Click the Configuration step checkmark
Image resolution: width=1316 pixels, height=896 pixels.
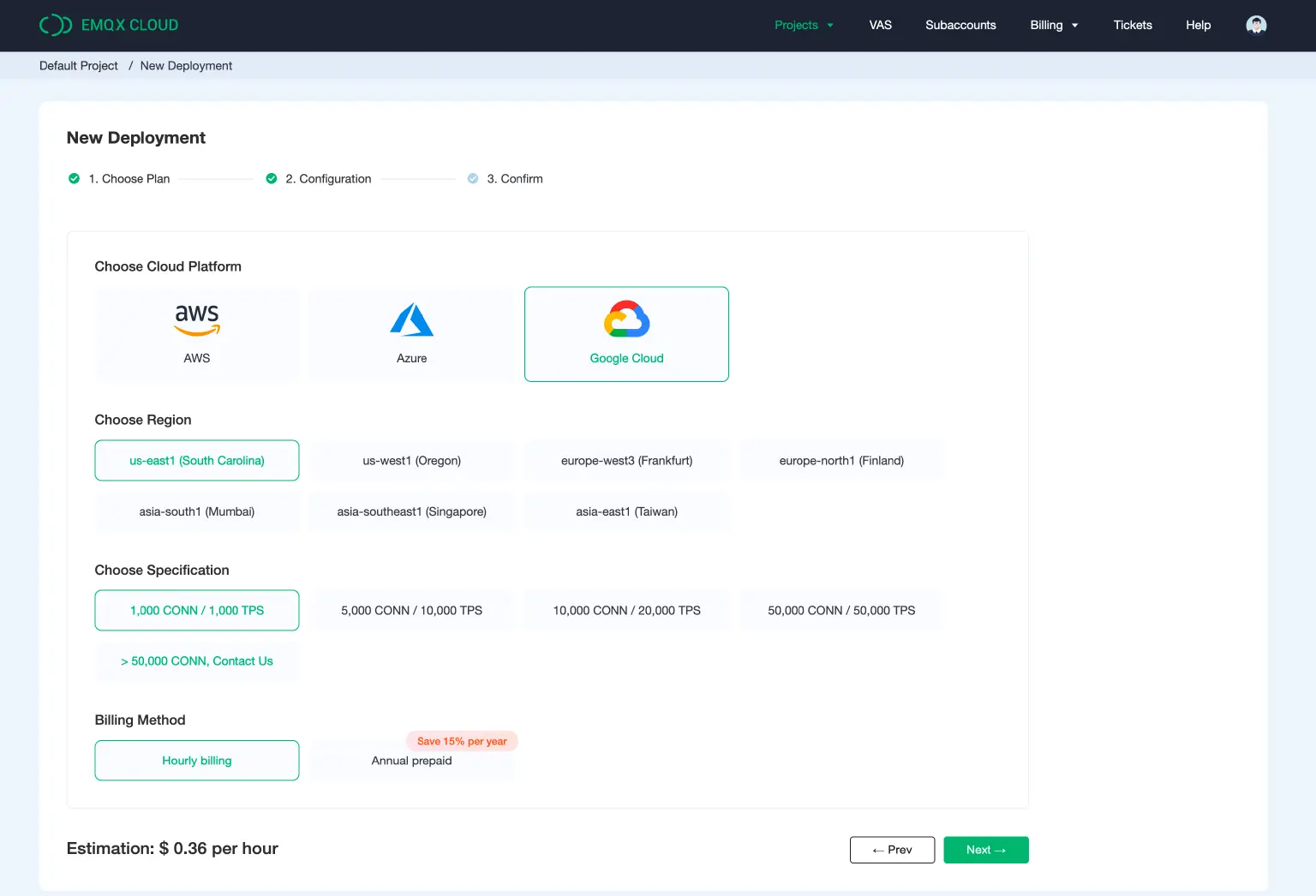(x=272, y=179)
